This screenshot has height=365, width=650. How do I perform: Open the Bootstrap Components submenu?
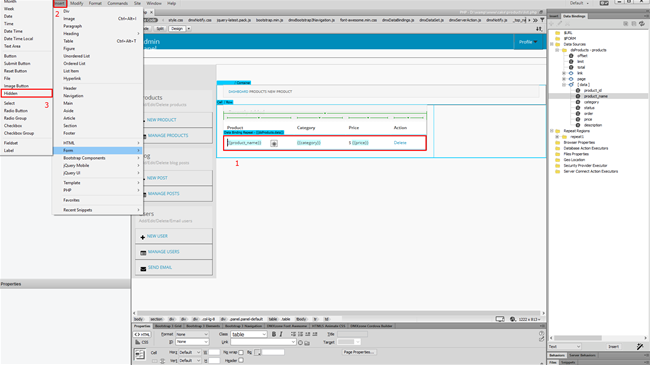pos(98,158)
